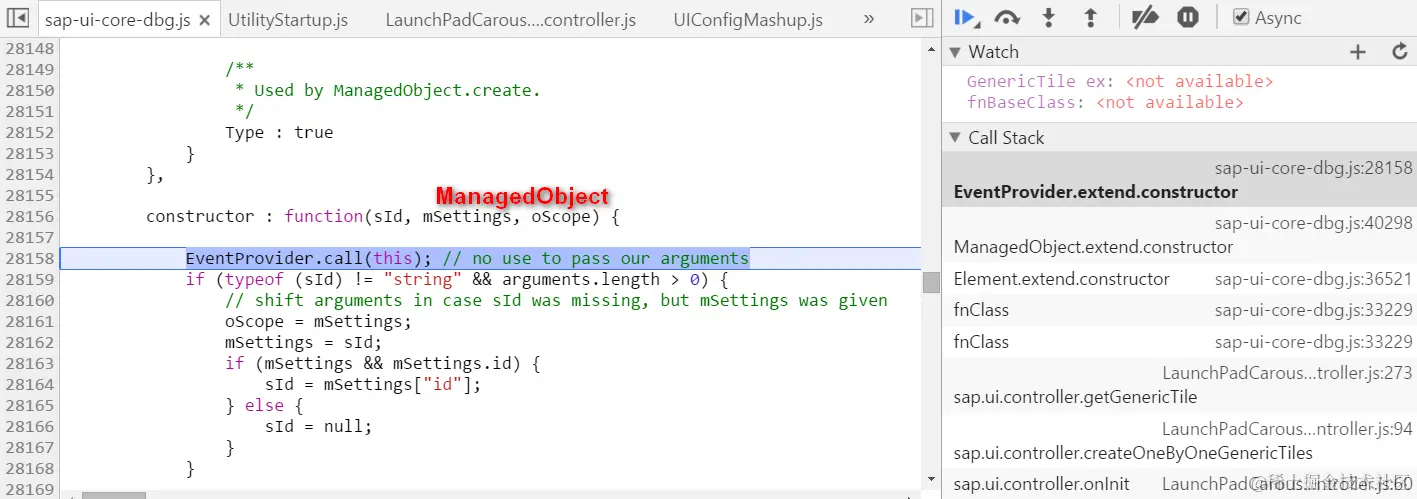Select Element.extend.constructor stack frame
This screenshot has width=1417, height=499.
click(x=1179, y=279)
